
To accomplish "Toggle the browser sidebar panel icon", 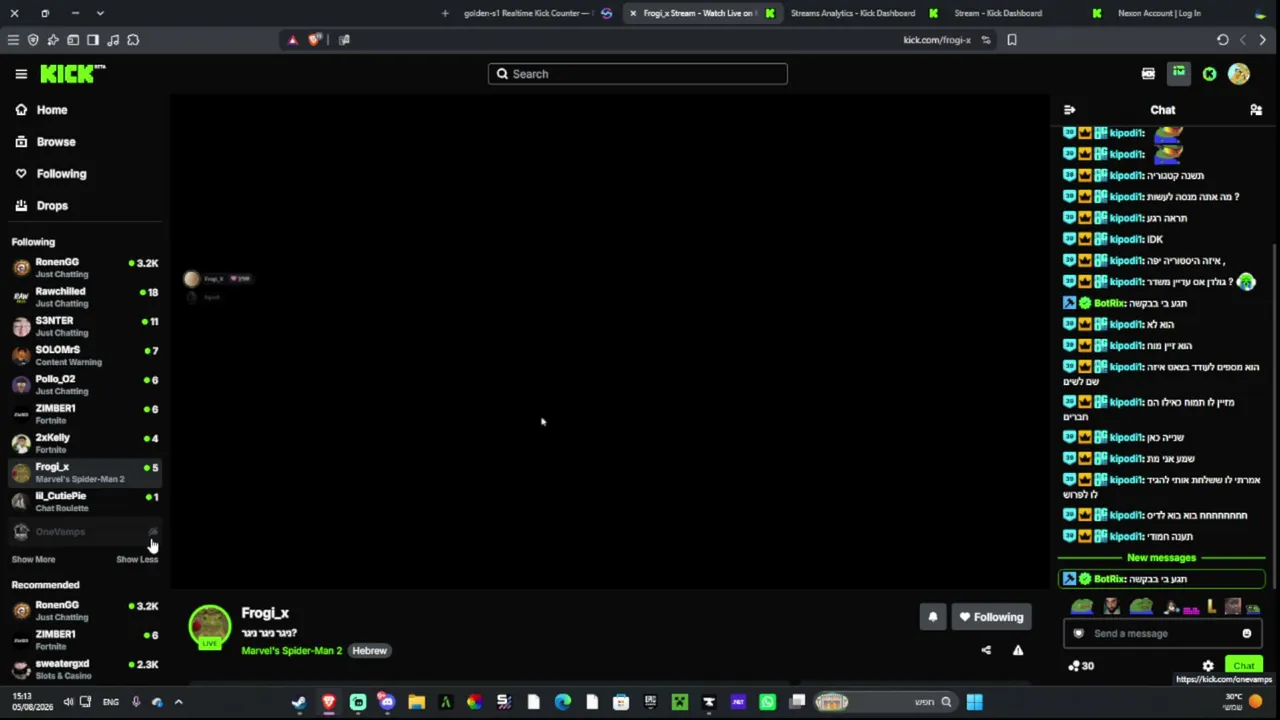I will [93, 40].
